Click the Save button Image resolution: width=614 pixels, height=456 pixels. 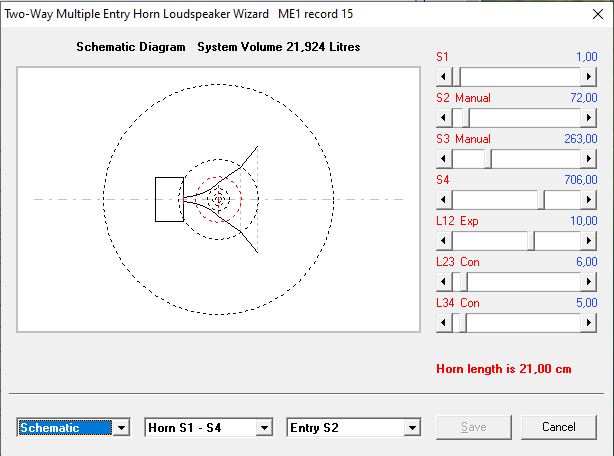[474, 427]
